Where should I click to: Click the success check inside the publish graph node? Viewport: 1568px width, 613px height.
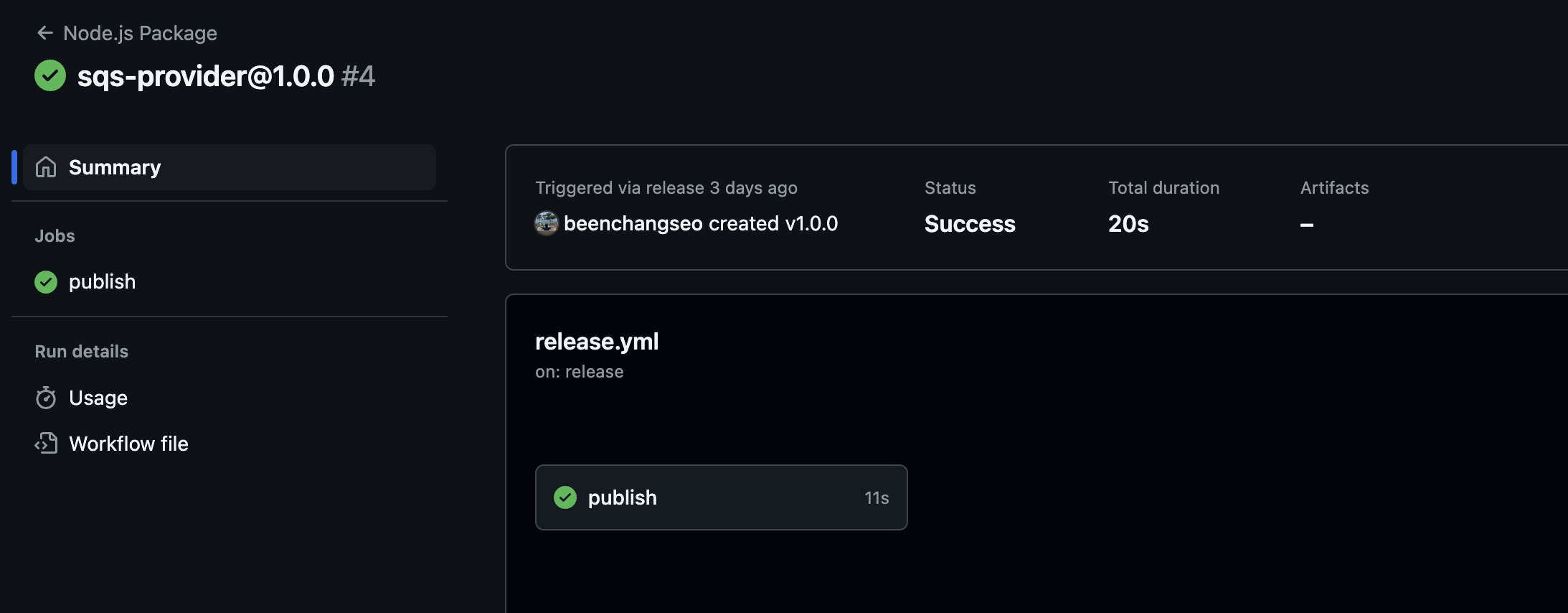(565, 497)
